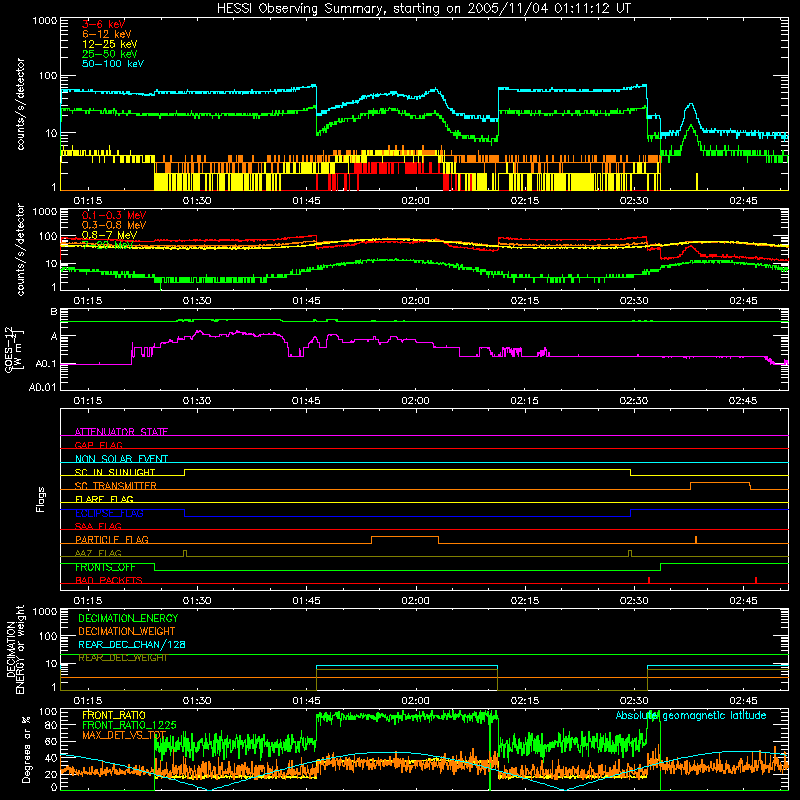Click the cyan 50-100 keV peak near 02:38
This screenshot has height=800, width=800.
[691, 105]
